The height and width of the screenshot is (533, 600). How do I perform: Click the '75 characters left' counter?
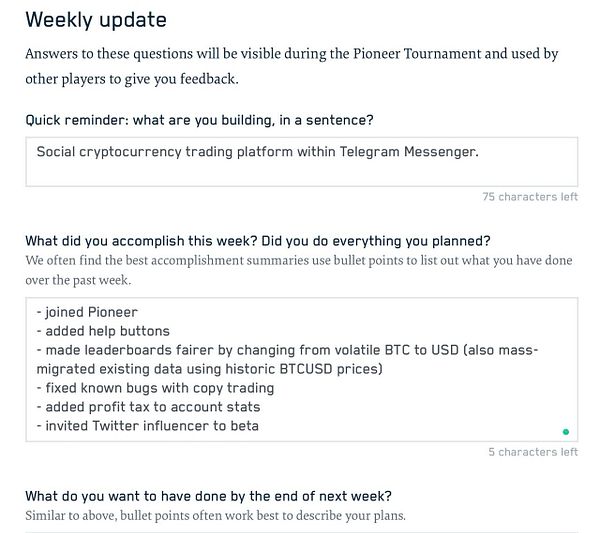click(x=530, y=197)
